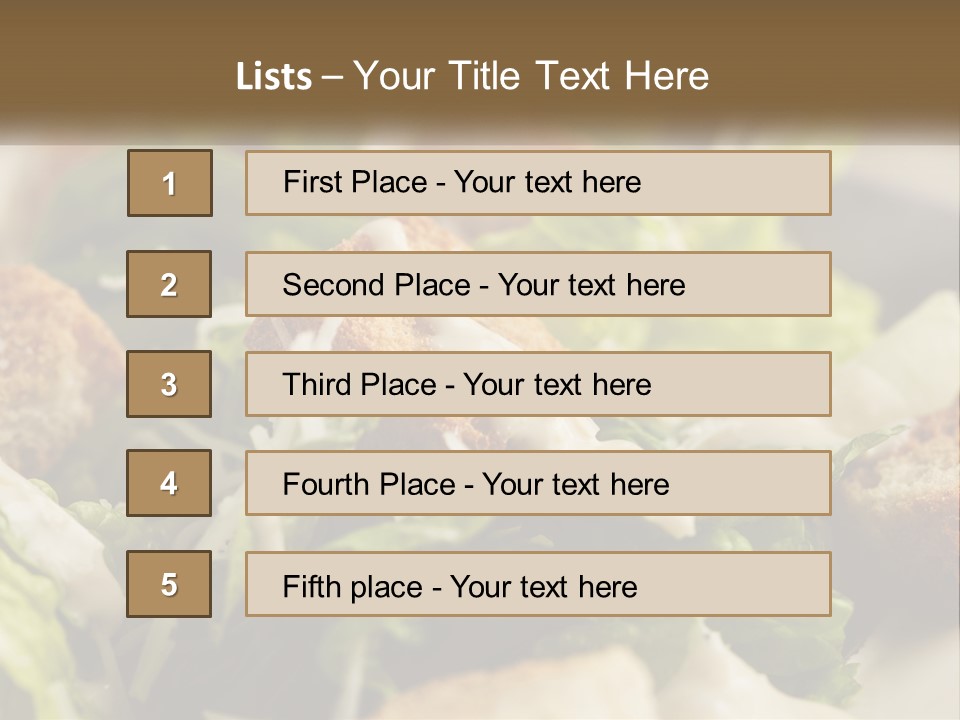This screenshot has height=720, width=960.
Task: Click the bold word 'Lists' in title
Action: (274, 76)
